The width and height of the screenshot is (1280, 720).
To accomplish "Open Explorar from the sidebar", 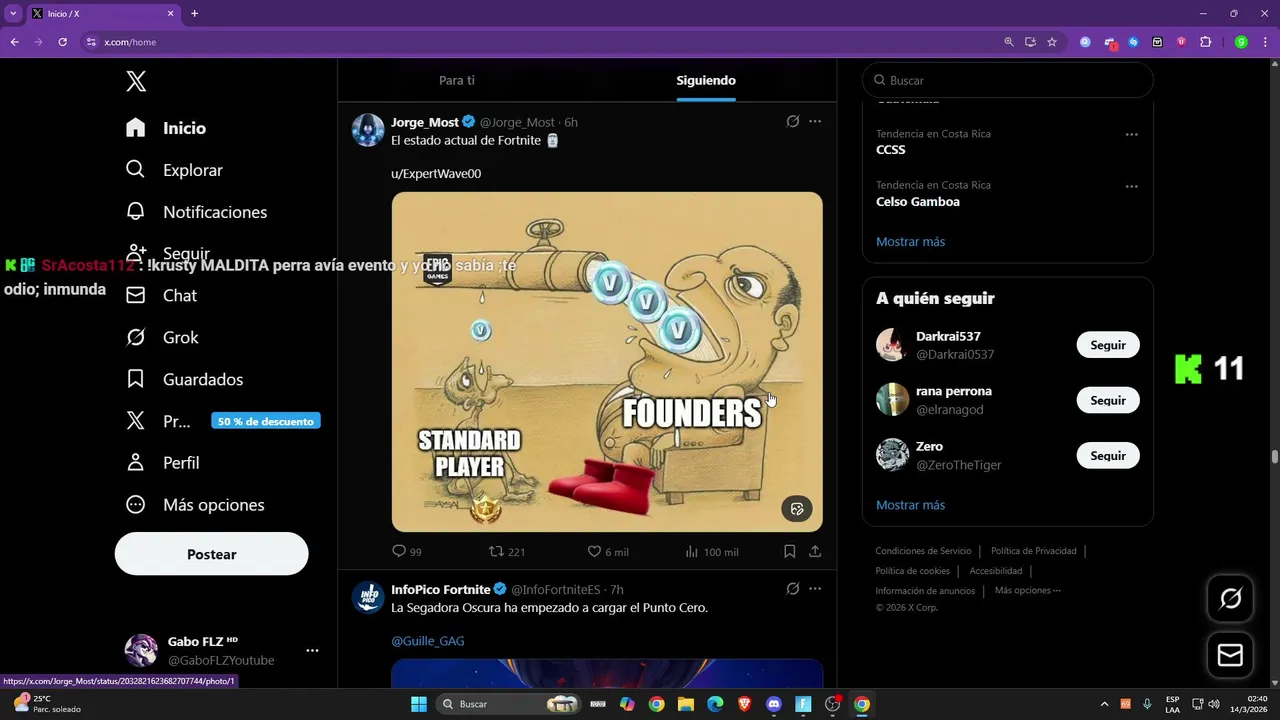I will tap(174, 170).
